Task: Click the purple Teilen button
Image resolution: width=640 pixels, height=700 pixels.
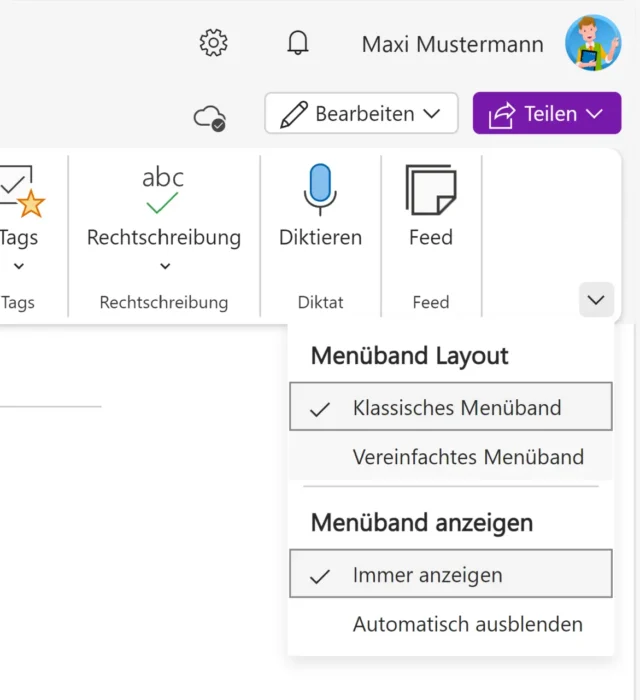Action: pyautogui.click(x=547, y=114)
